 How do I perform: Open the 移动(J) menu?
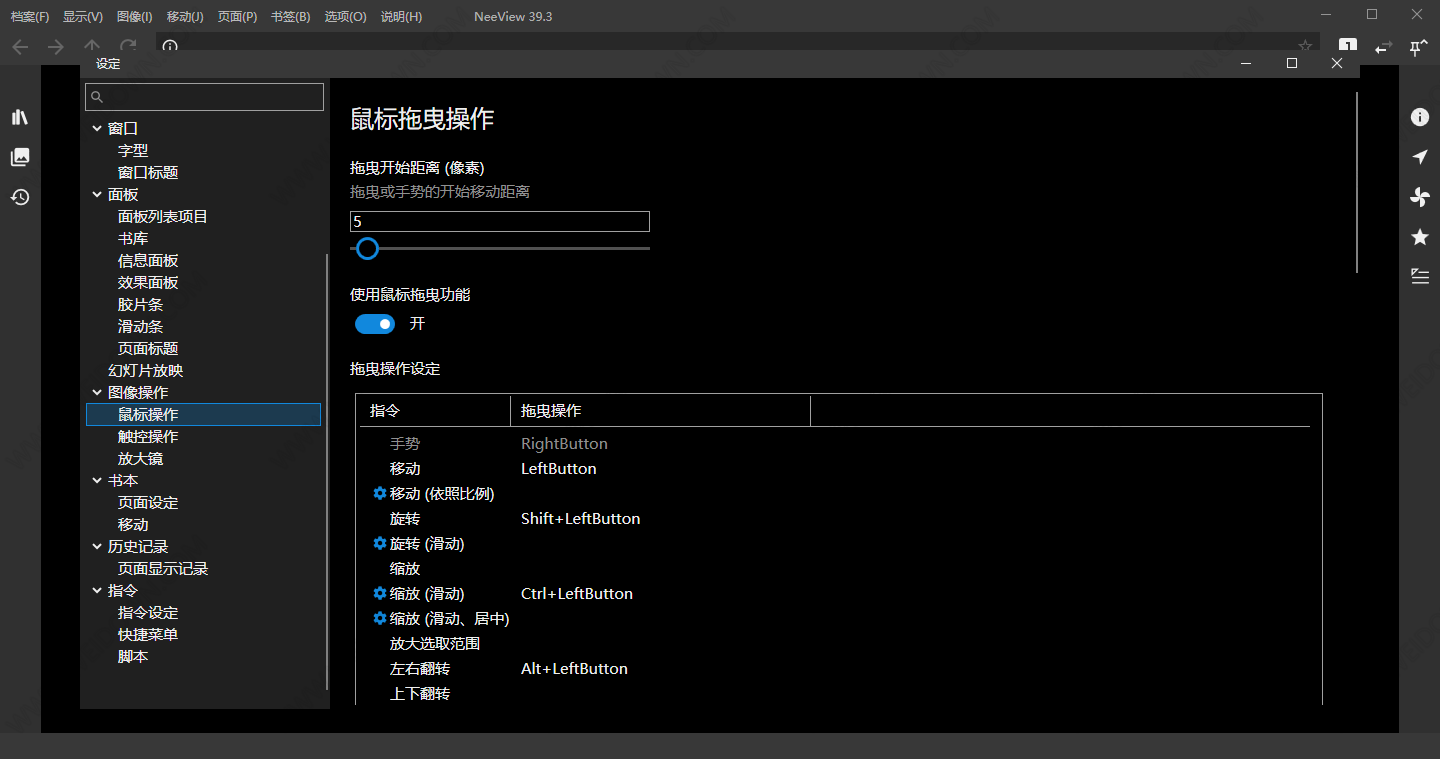[x=185, y=17]
